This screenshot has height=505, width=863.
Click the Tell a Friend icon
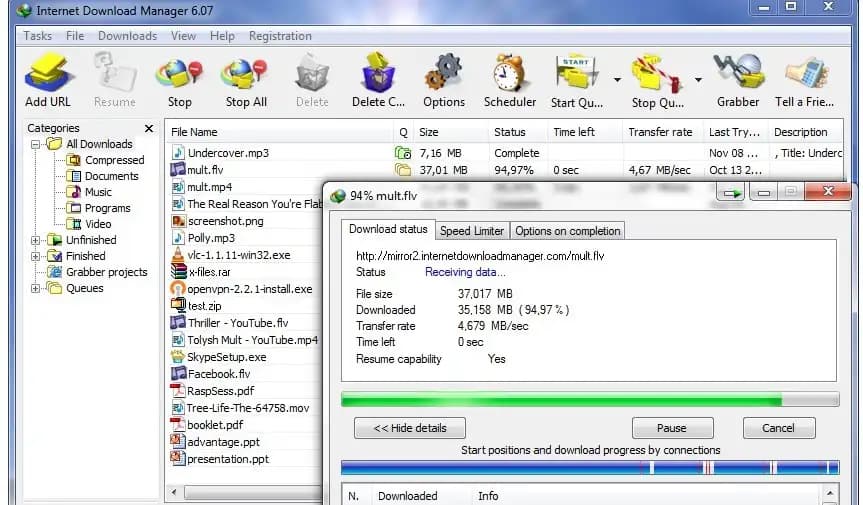coord(806,76)
